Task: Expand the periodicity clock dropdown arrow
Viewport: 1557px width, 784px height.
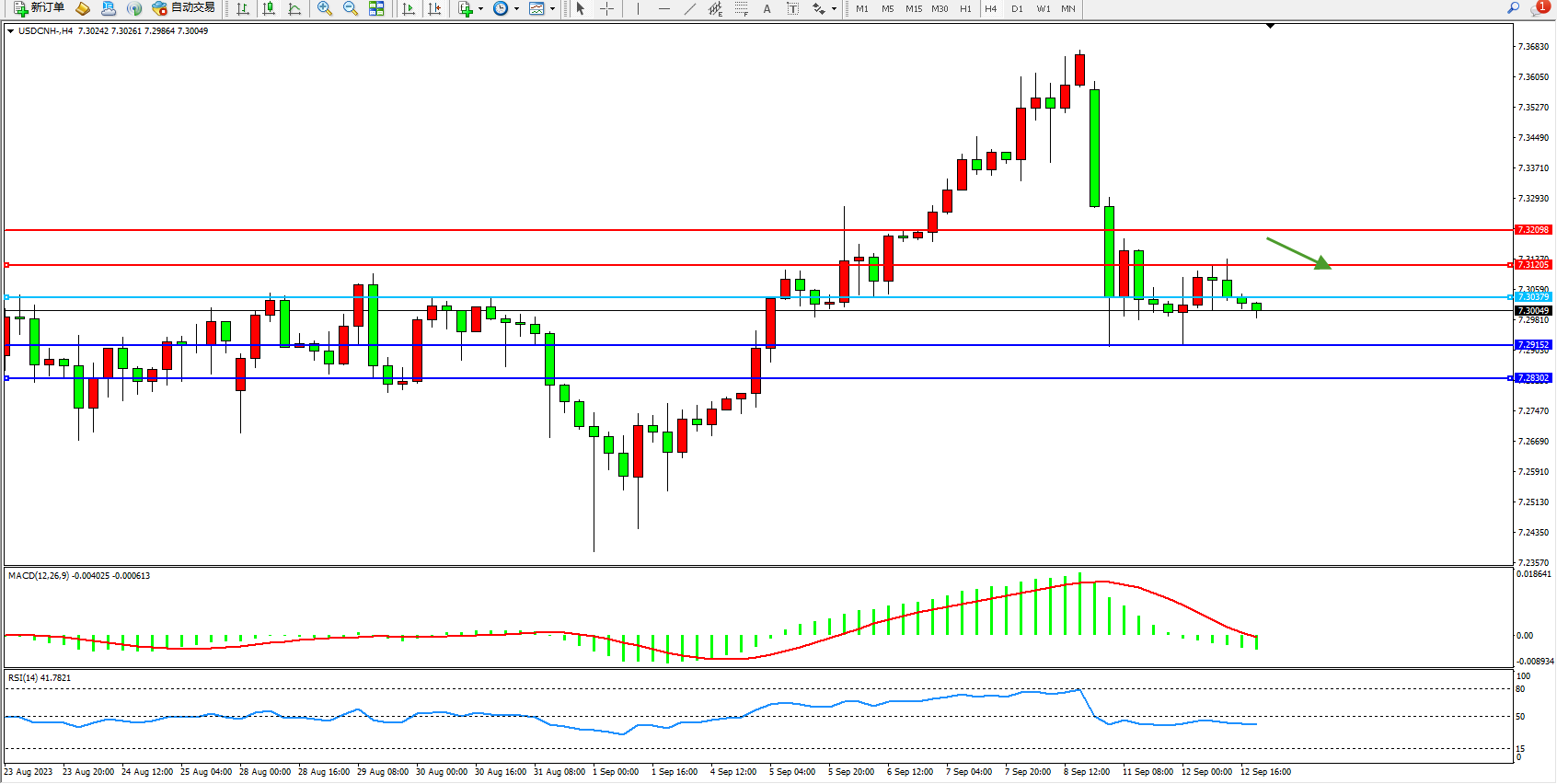Action: [516, 9]
